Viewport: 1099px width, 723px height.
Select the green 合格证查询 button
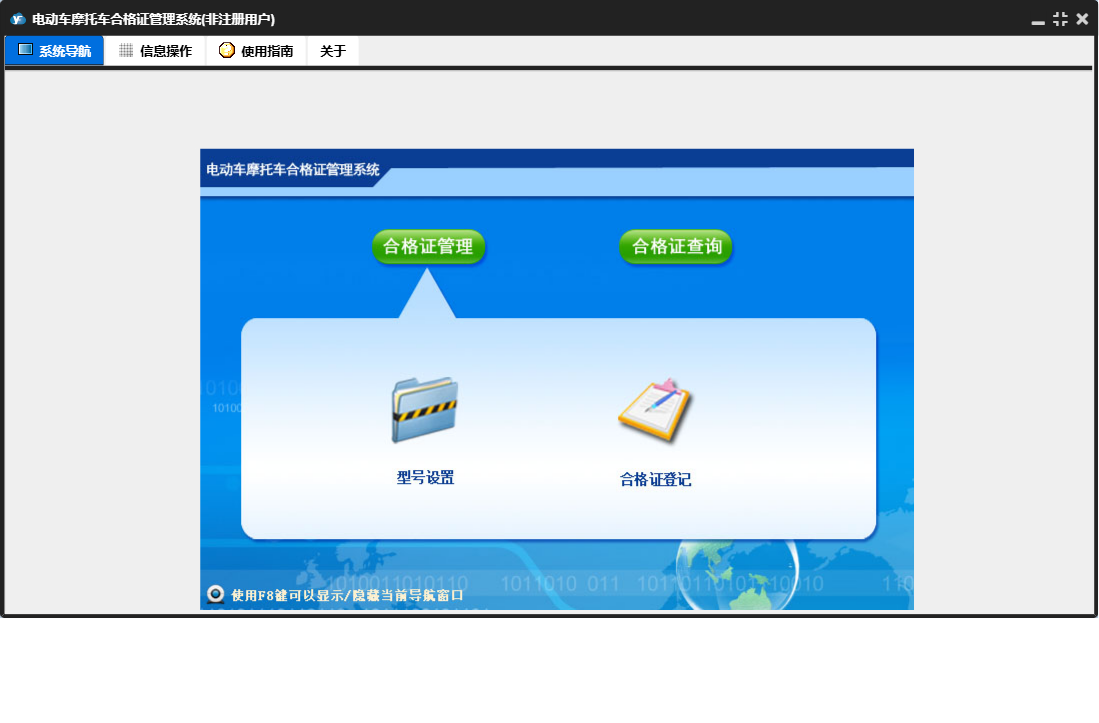676,247
